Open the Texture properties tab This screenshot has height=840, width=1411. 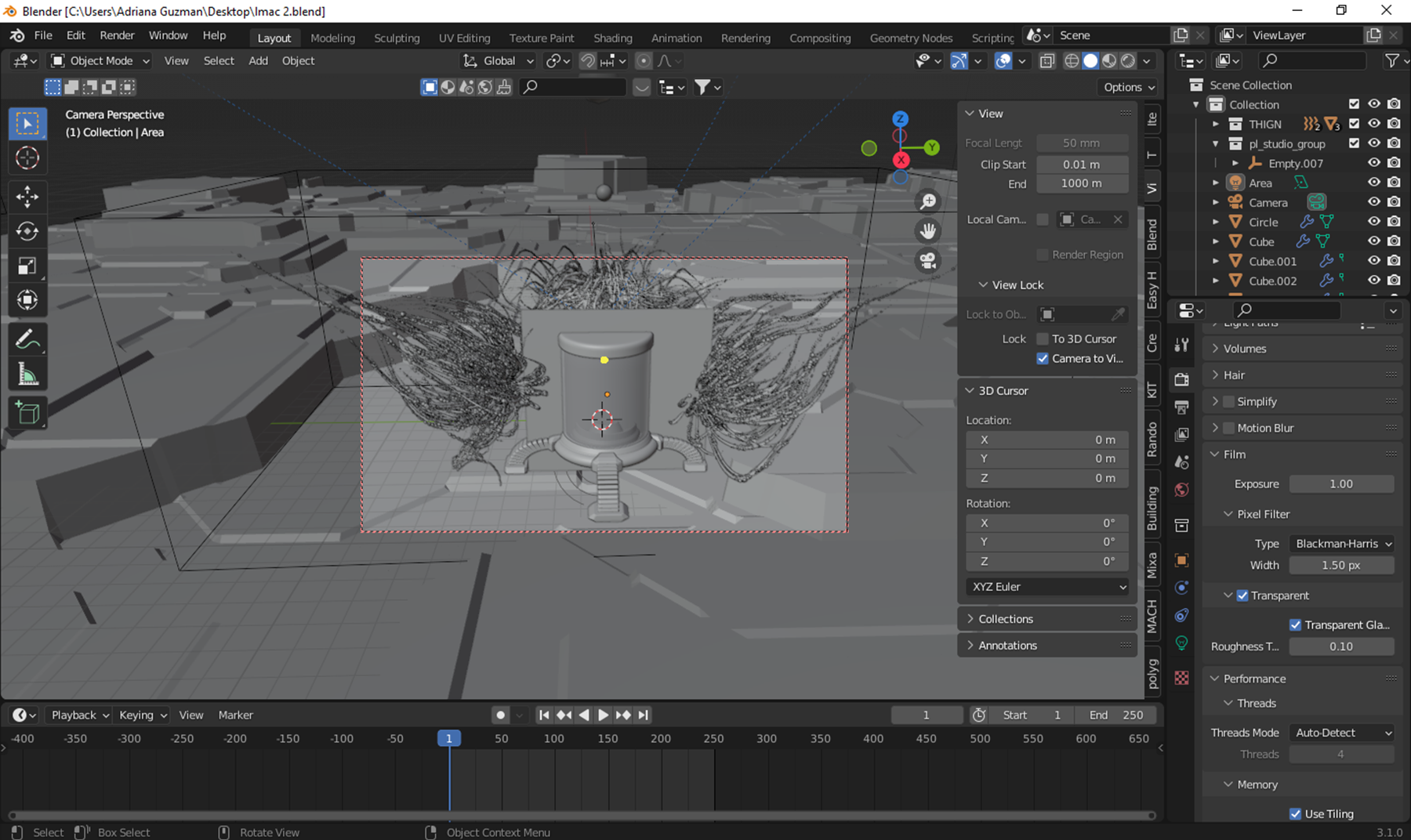click(1181, 678)
